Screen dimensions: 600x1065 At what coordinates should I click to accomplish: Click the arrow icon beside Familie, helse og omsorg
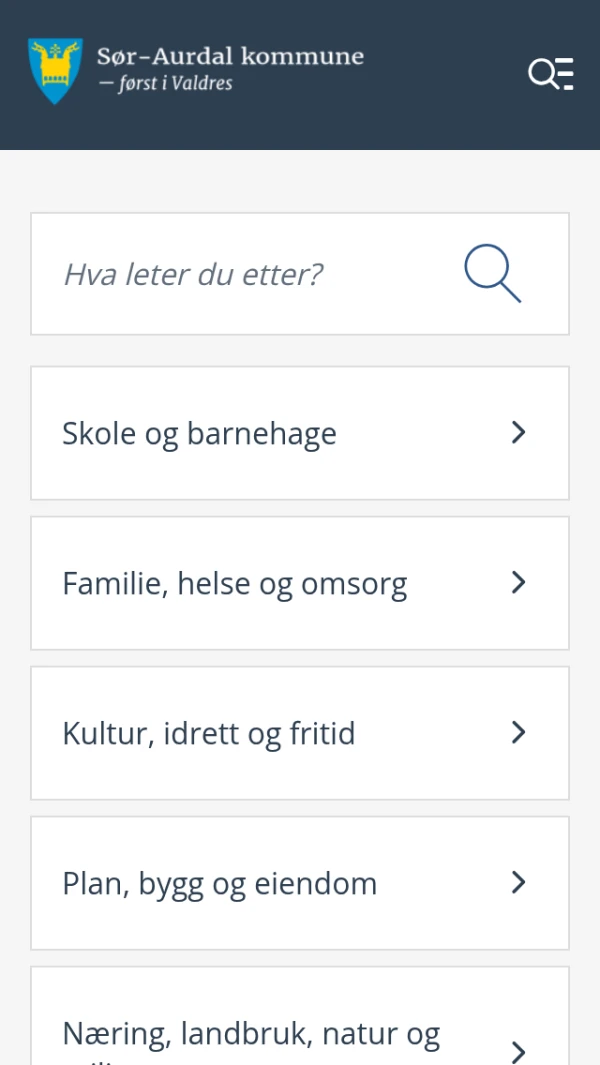(x=518, y=583)
